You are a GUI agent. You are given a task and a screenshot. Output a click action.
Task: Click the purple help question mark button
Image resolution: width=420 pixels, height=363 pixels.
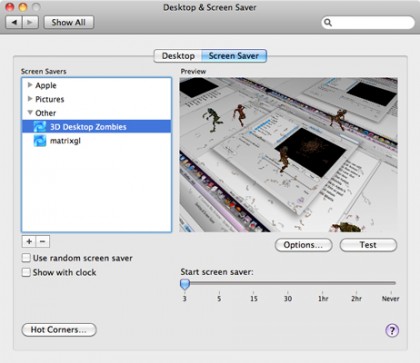(x=392, y=330)
